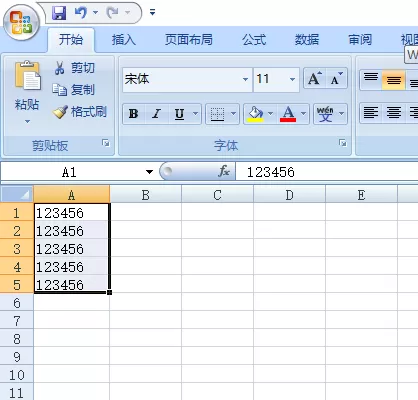Open the Name Box dropdown arrow

[x=149, y=172]
